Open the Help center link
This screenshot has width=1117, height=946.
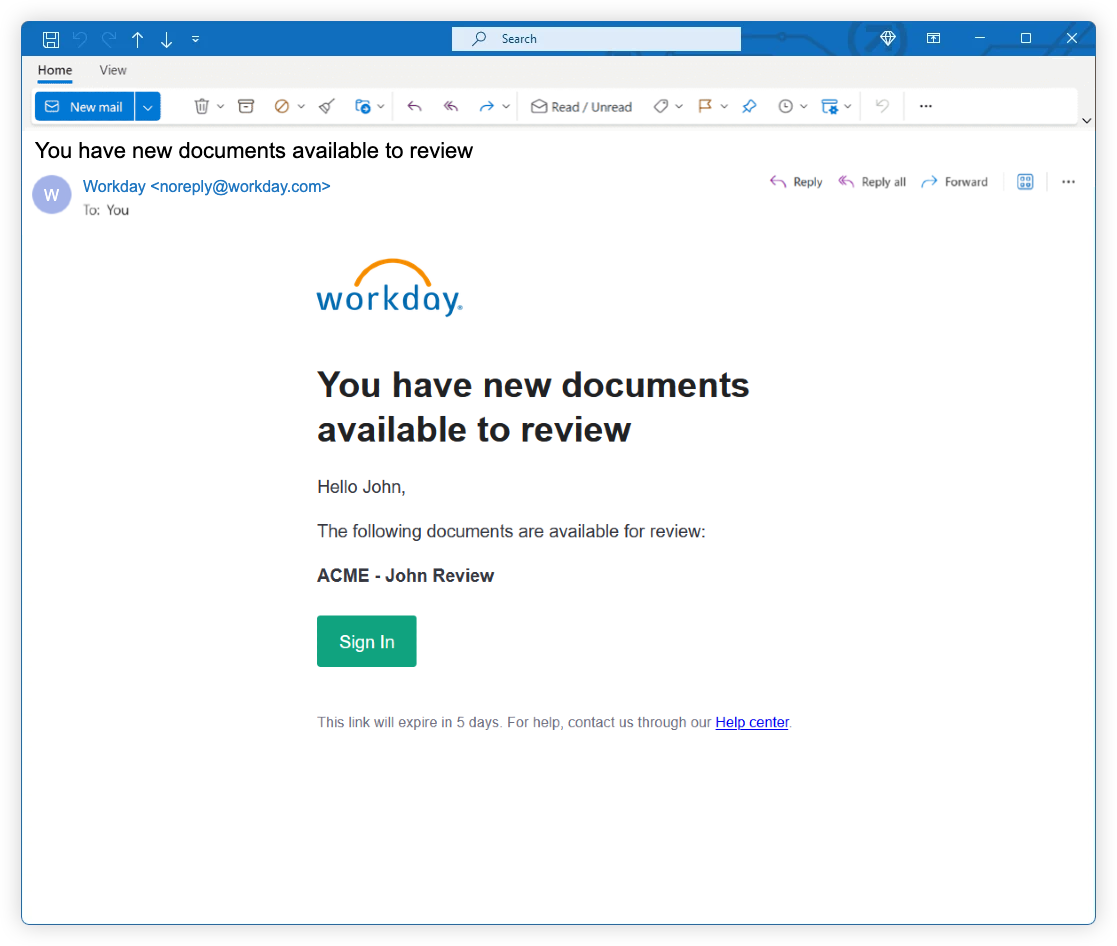click(x=752, y=722)
